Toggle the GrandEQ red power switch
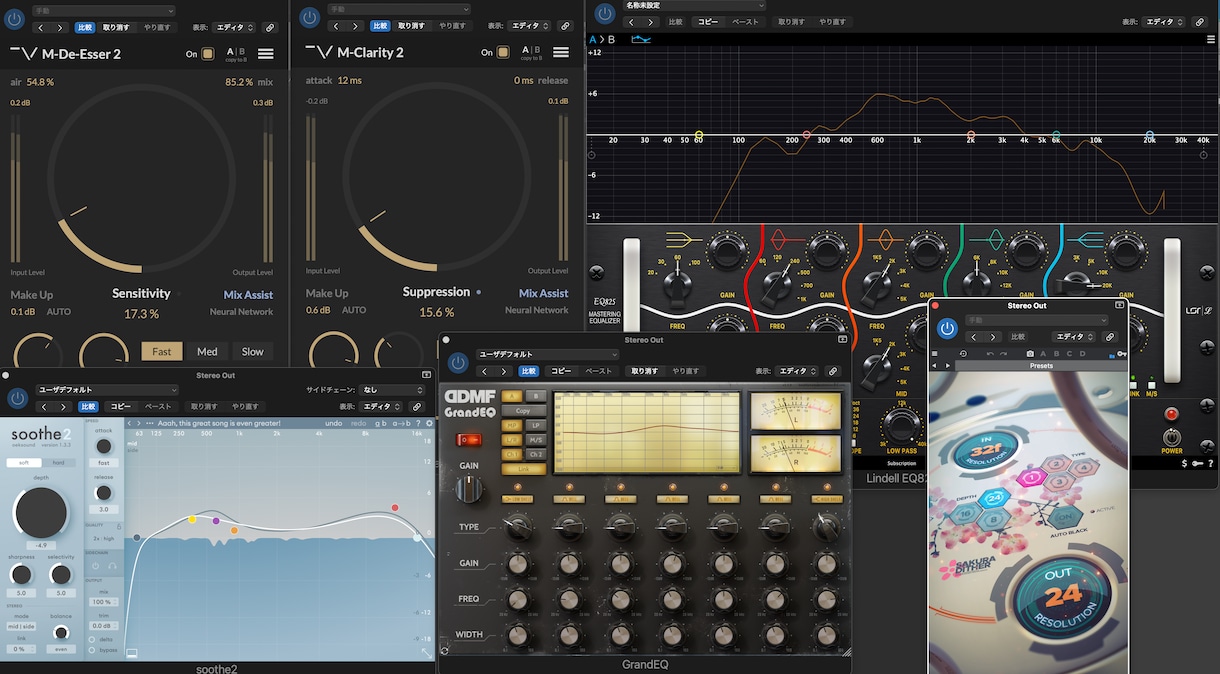The height and width of the screenshot is (674, 1220). click(467, 439)
